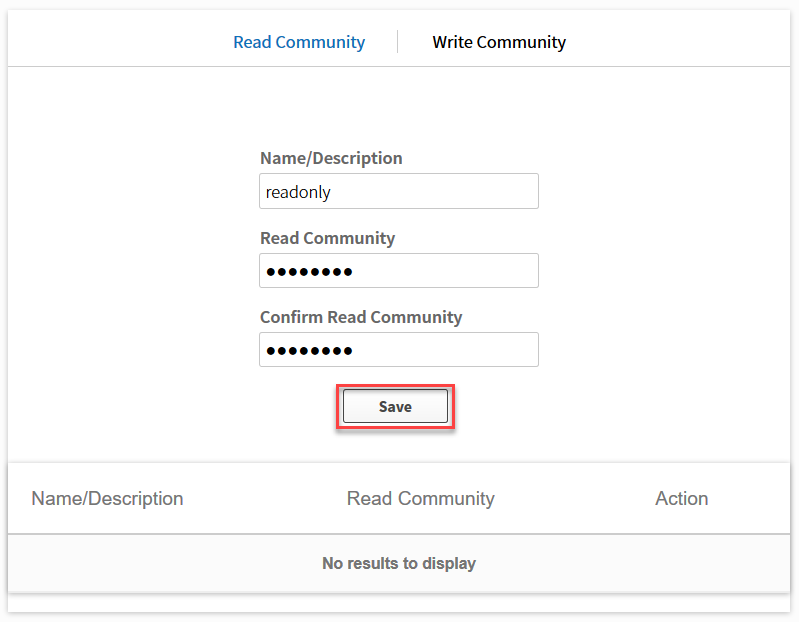Focus the Name/Description text field
This screenshot has width=799, height=622.
pos(399,191)
